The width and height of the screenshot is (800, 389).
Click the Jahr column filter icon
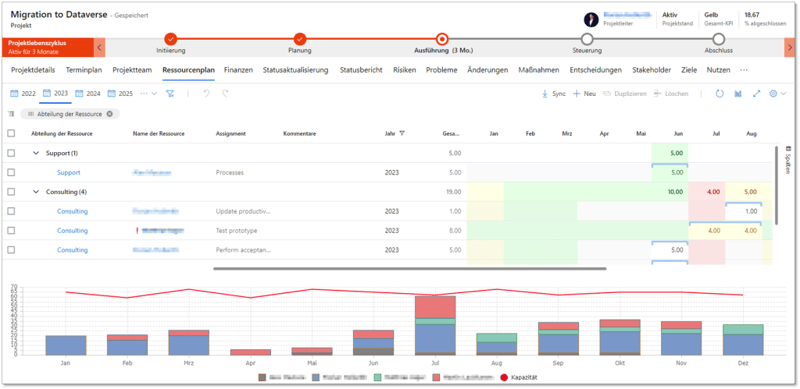[402, 134]
